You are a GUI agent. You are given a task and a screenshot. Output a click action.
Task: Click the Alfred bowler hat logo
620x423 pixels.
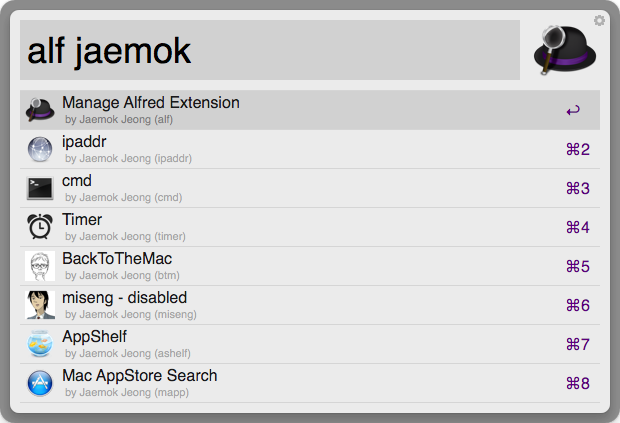click(565, 49)
